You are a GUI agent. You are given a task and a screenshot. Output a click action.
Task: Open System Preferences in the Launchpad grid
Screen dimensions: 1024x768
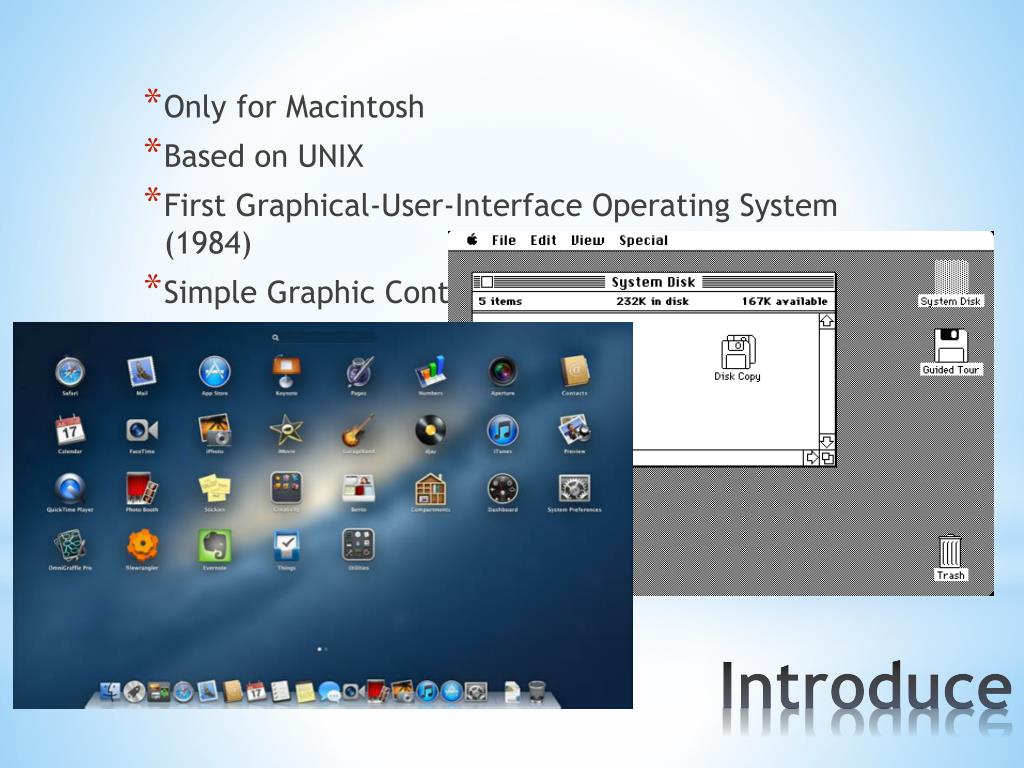(575, 488)
